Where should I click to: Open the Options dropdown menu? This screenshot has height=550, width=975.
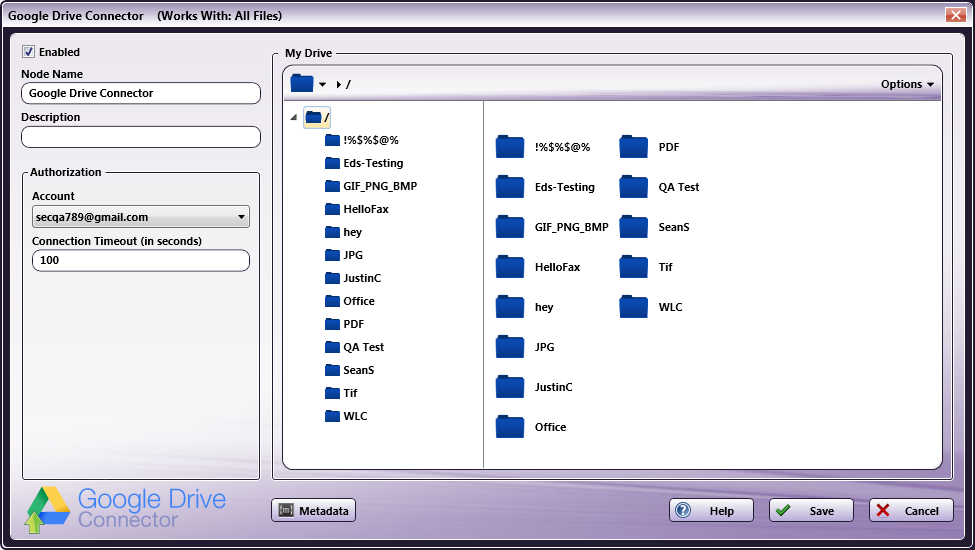[907, 84]
